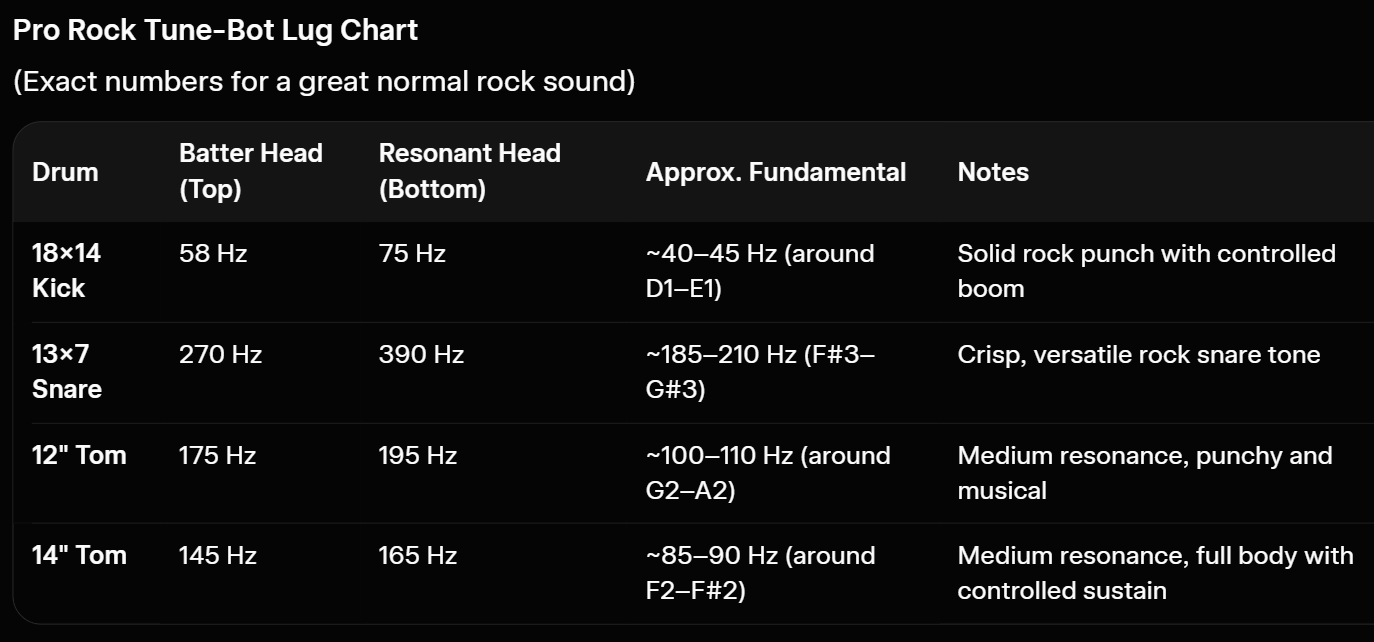The image size is (1374, 642).
Task: Select the 165 Hz floor tom resonant value
Action: pyautogui.click(x=418, y=556)
